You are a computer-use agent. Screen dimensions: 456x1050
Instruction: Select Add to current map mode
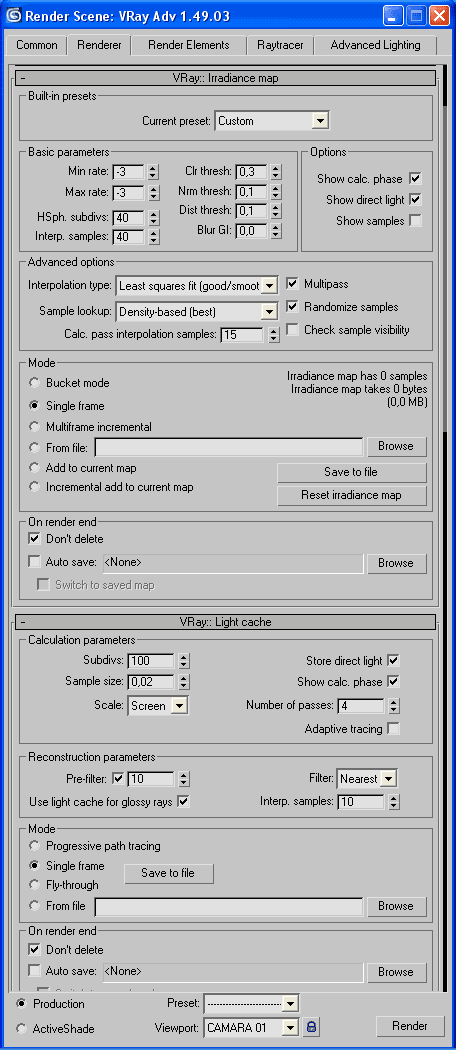pos(34,467)
